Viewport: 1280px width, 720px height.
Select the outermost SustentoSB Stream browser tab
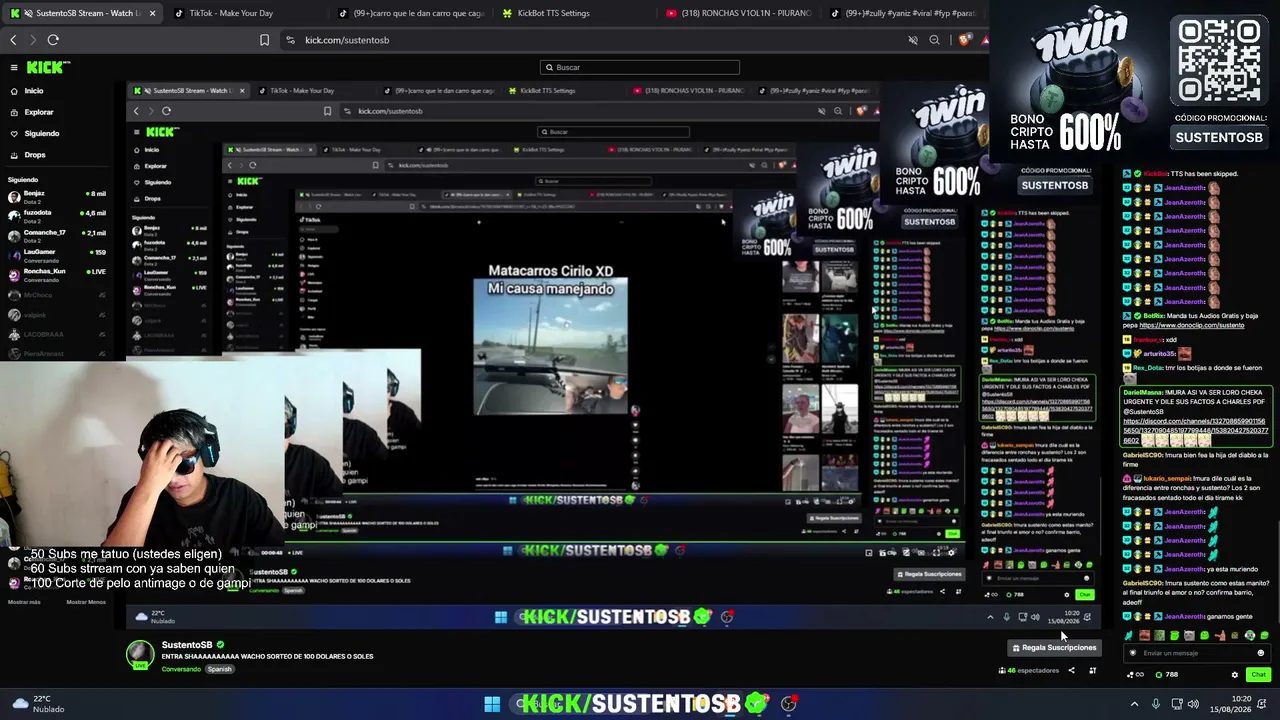(82, 13)
